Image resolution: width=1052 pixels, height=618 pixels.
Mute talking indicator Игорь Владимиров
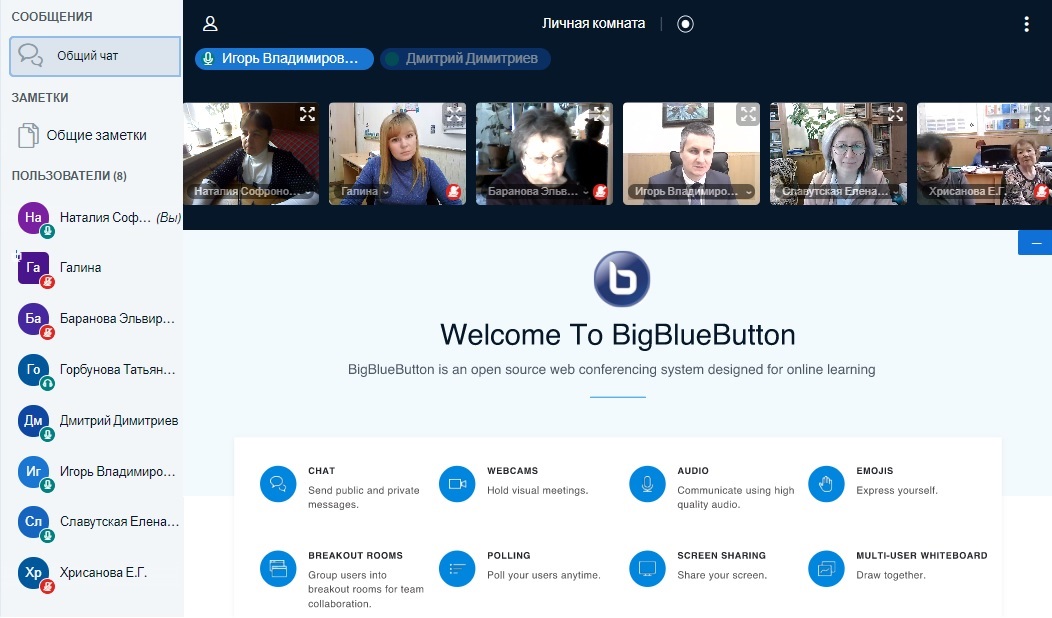click(x=284, y=58)
